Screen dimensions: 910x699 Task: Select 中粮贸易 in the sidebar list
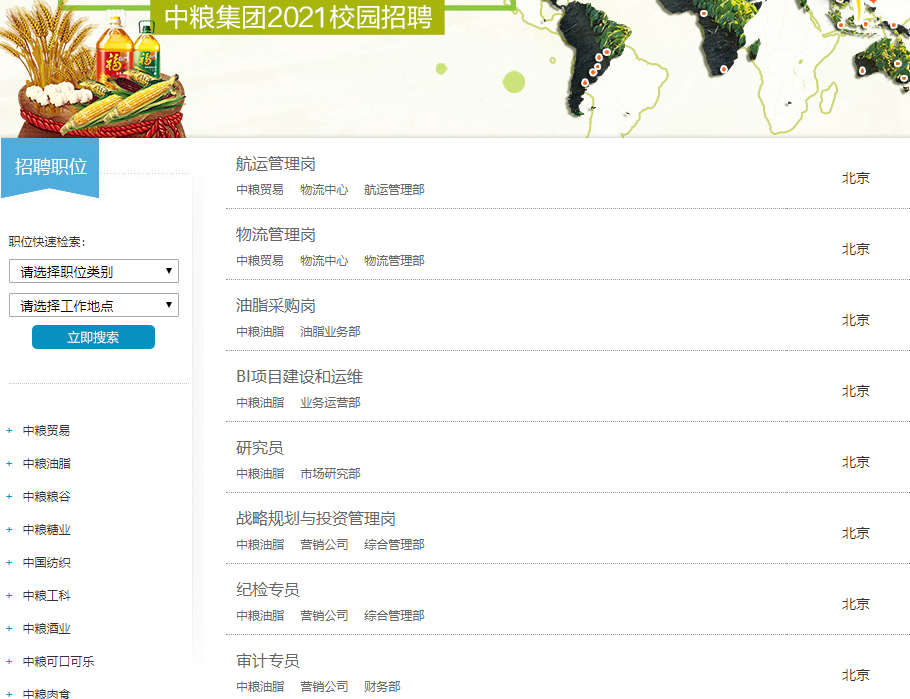pos(46,431)
